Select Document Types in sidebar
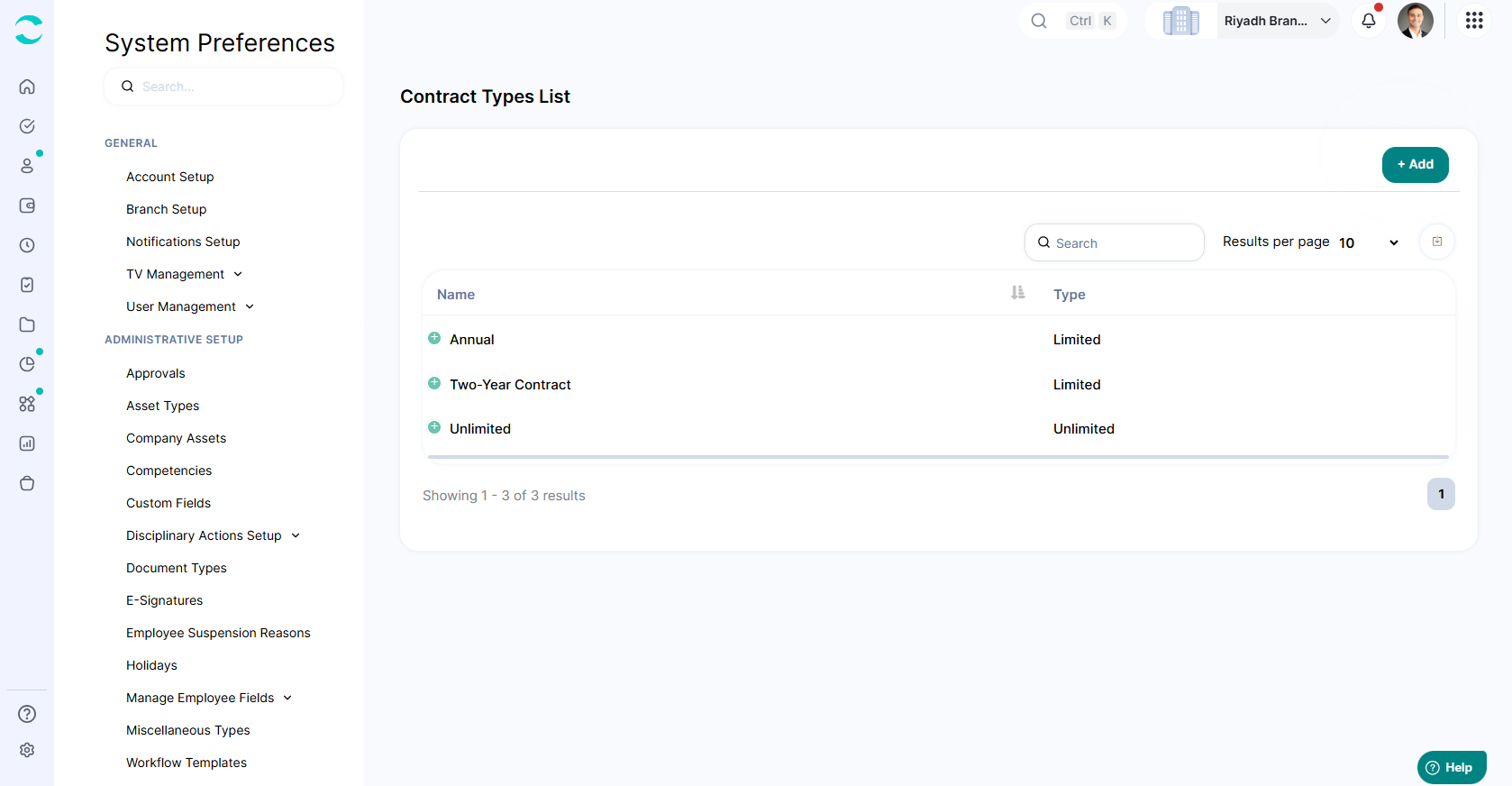 177,568
